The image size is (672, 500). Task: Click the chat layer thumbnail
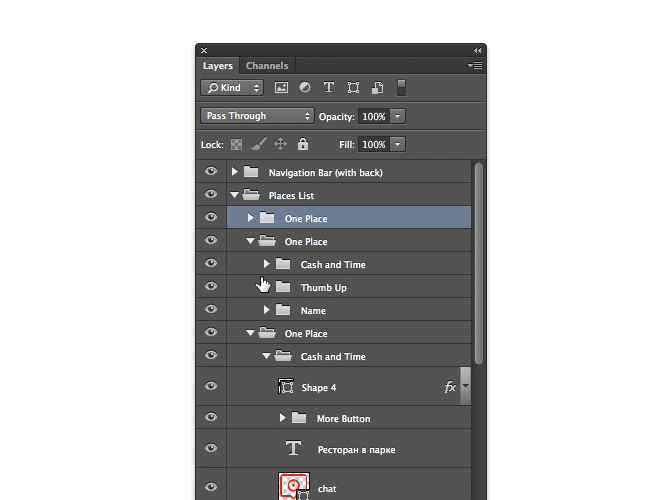coord(292,488)
